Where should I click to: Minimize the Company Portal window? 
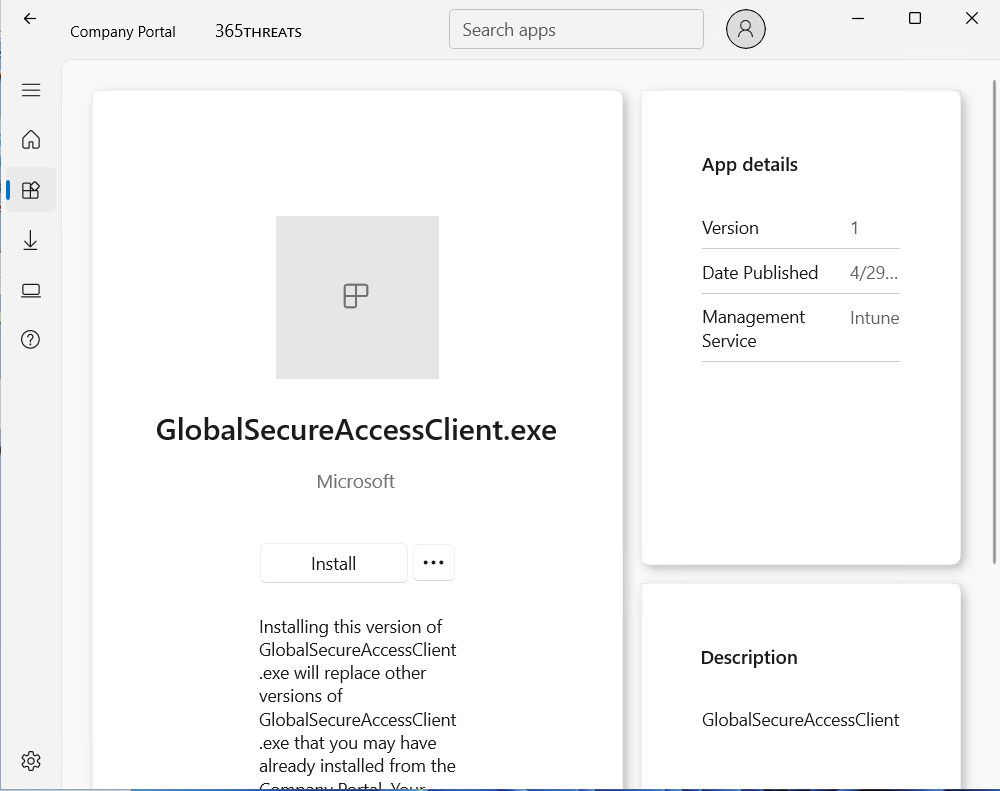[858, 18]
